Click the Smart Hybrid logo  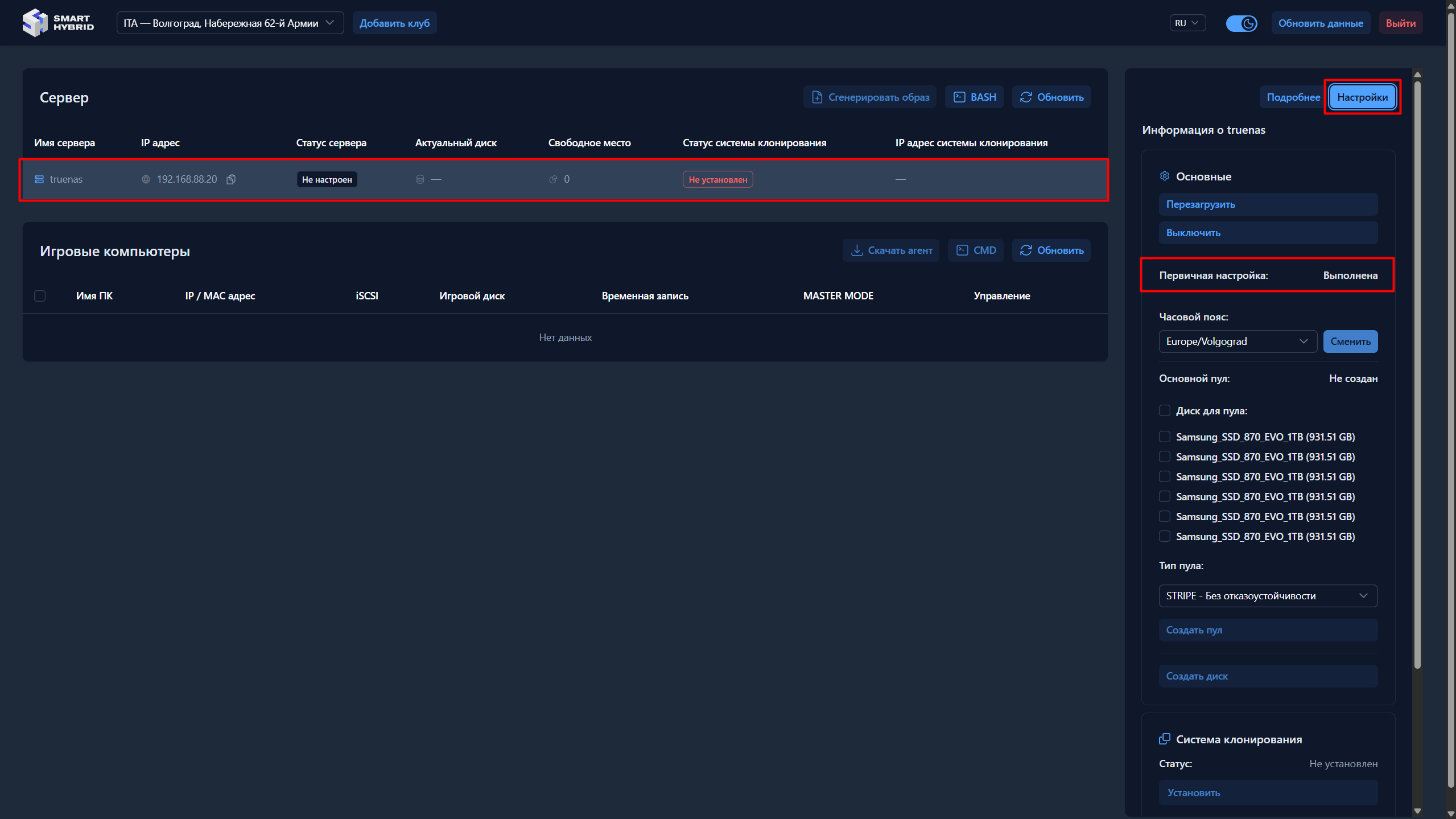(x=58, y=23)
